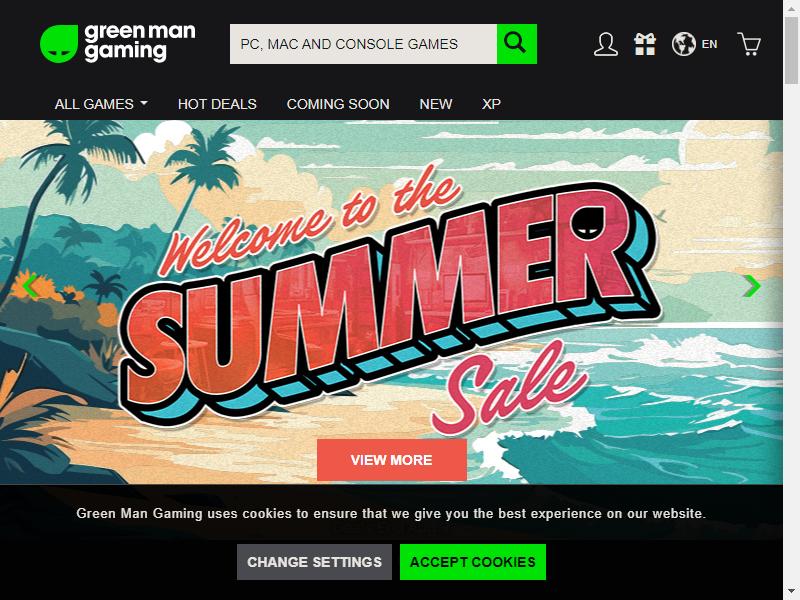This screenshot has height=600, width=800.
Task: Open the EN language selector
Action: coord(709,44)
